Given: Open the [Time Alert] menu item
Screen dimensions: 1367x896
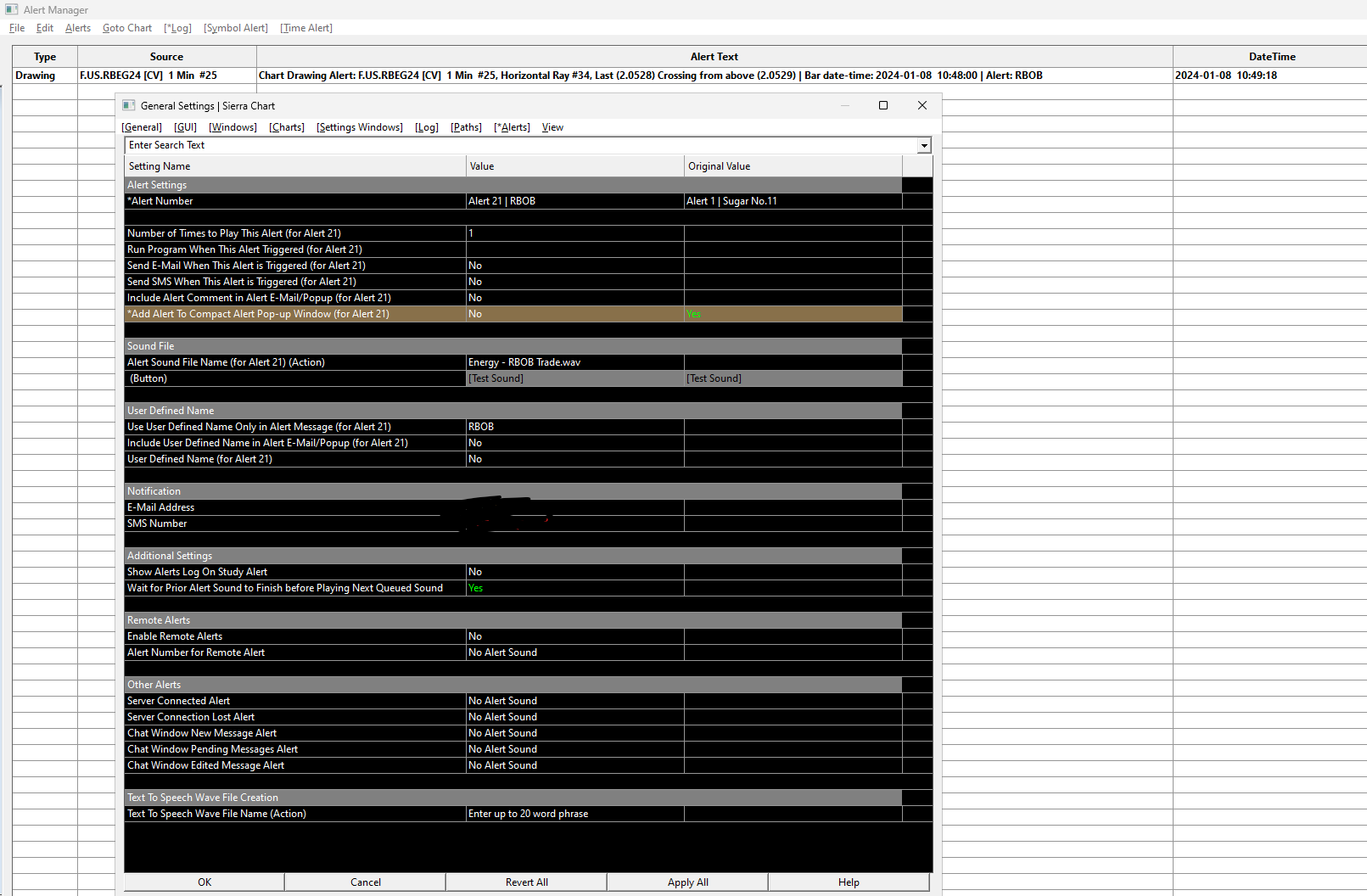Looking at the screenshot, I should 306,28.
